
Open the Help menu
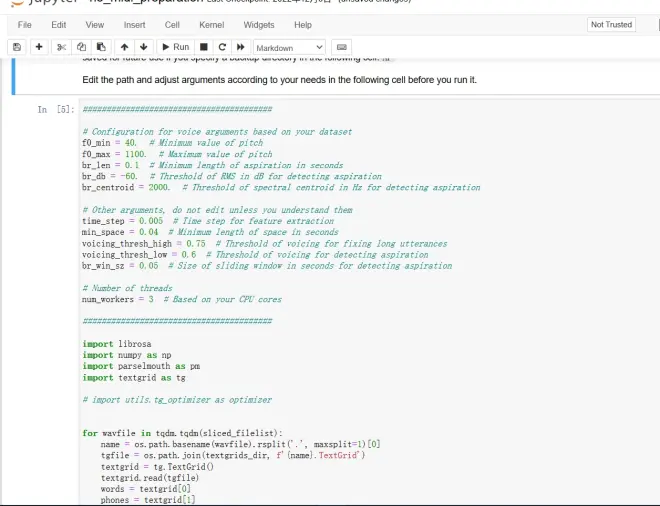pyautogui.click(x=303, y=25)
